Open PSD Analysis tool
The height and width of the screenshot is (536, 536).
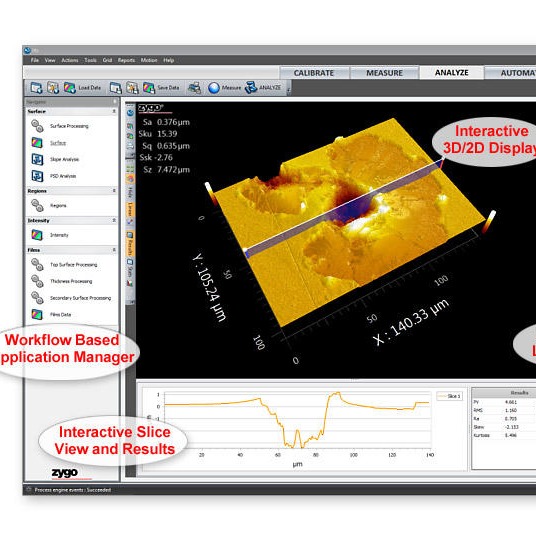(63, 176)
